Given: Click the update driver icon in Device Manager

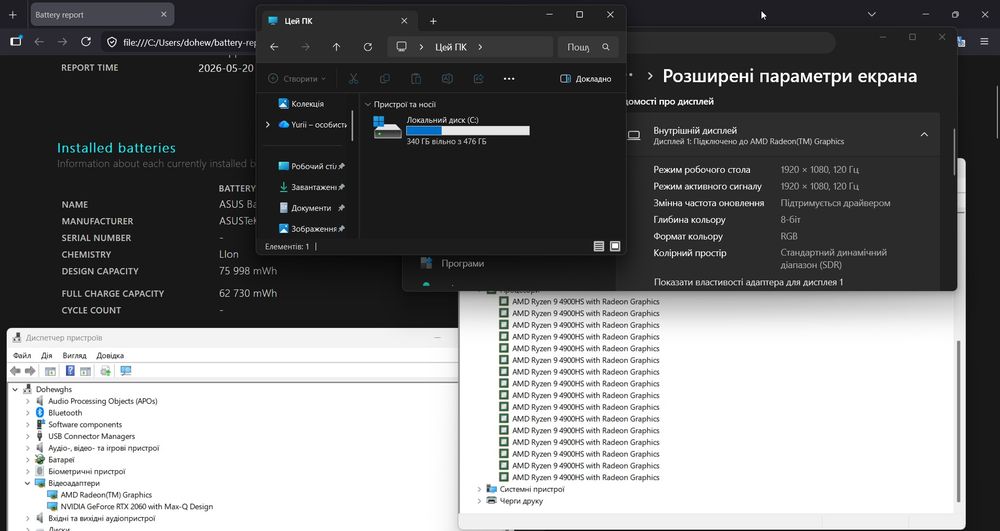Looking at the screenshot, I should (106, 370).
